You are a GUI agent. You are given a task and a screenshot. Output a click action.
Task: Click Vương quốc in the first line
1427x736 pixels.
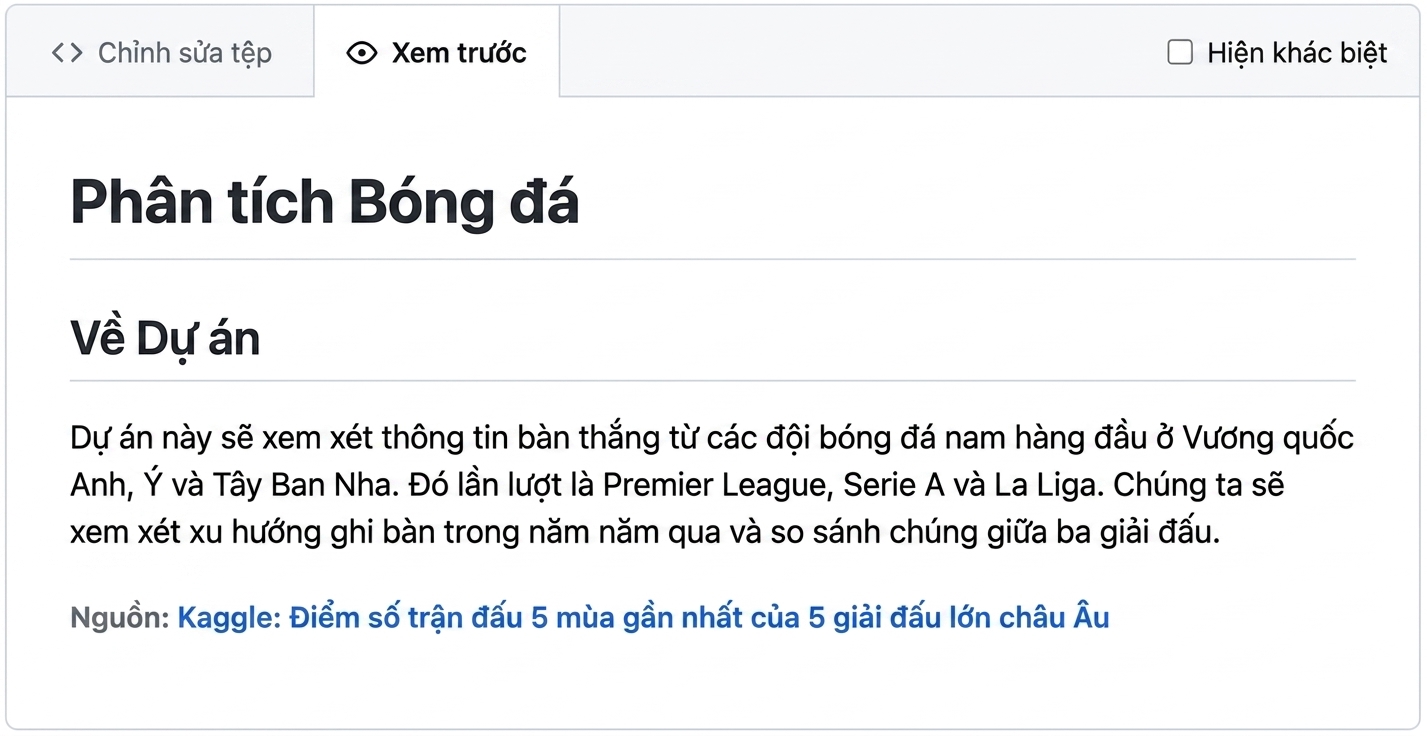(1268, 439)
